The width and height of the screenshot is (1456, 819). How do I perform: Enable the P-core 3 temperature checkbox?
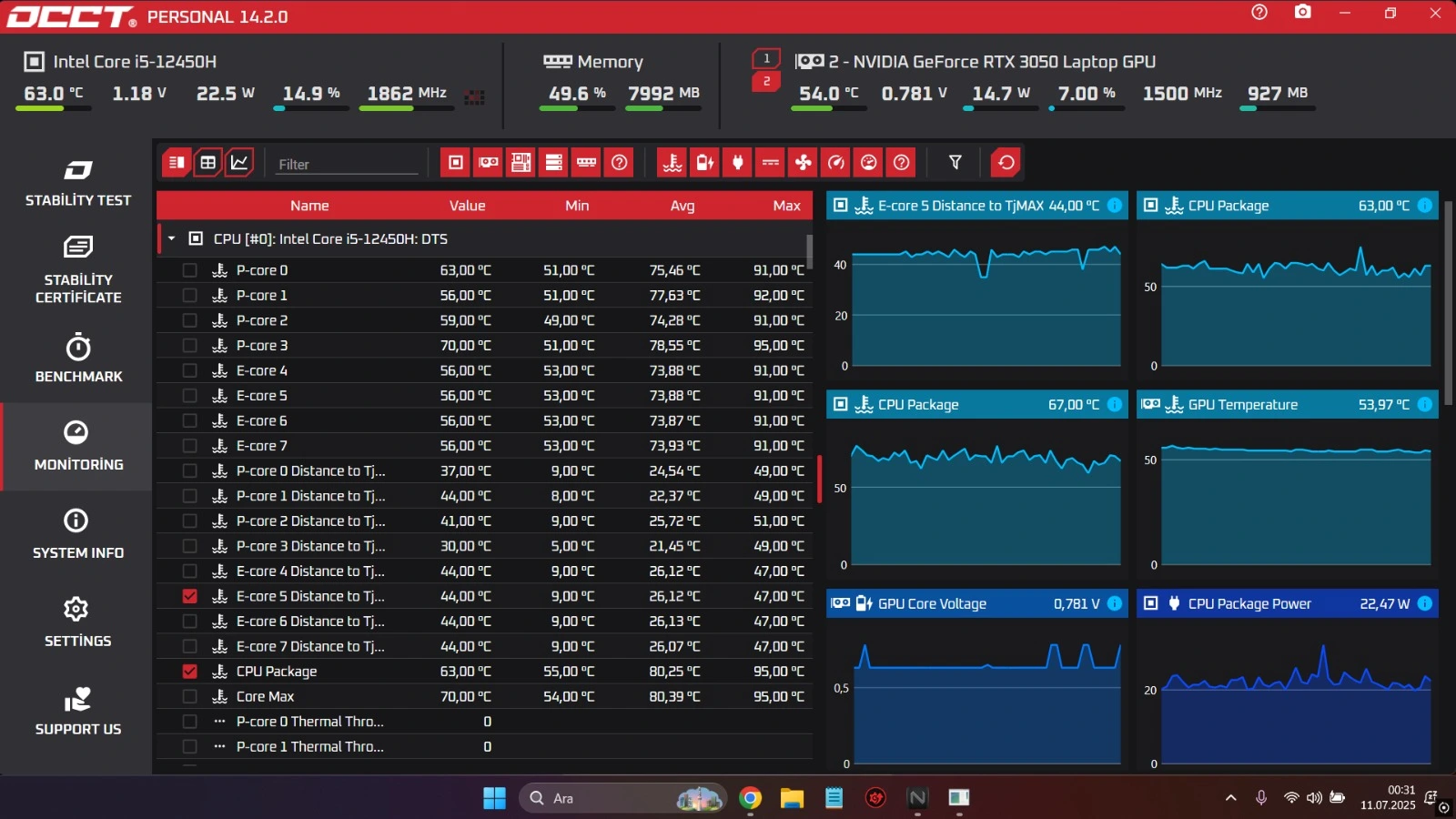(x=189, y=346)
